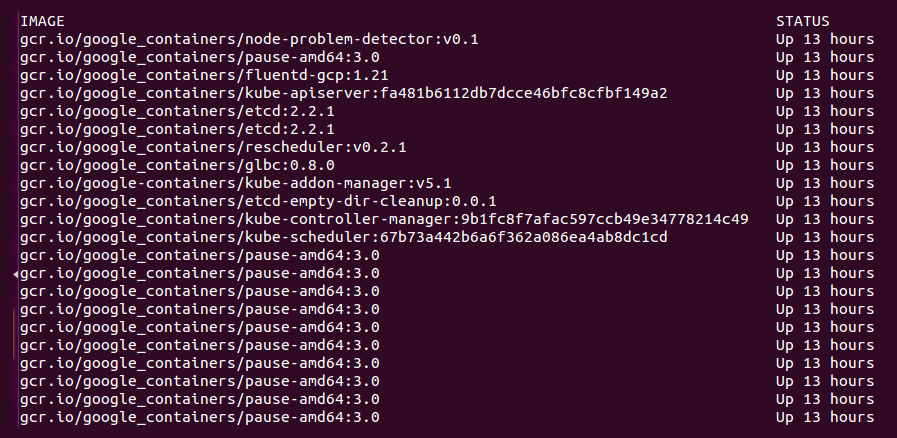Viewport: 897px width, 438px height.
Task: Click the small arrow marker at left margin
Action: tap(16, 274)
